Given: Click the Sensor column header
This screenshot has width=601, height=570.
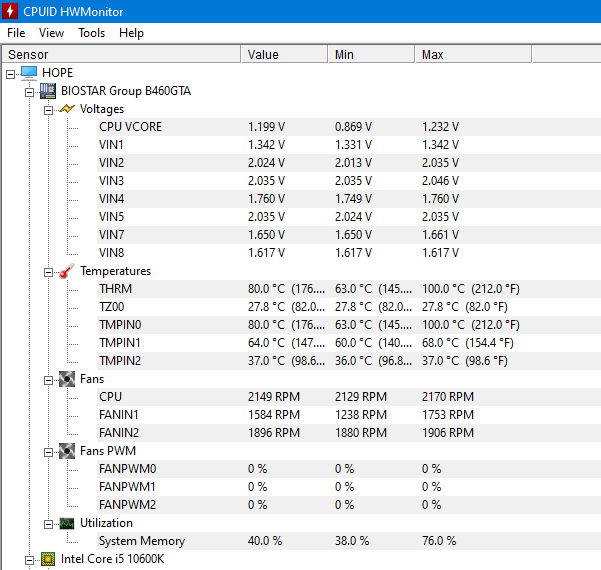Looking at the screenshot, I should (122, 54).
